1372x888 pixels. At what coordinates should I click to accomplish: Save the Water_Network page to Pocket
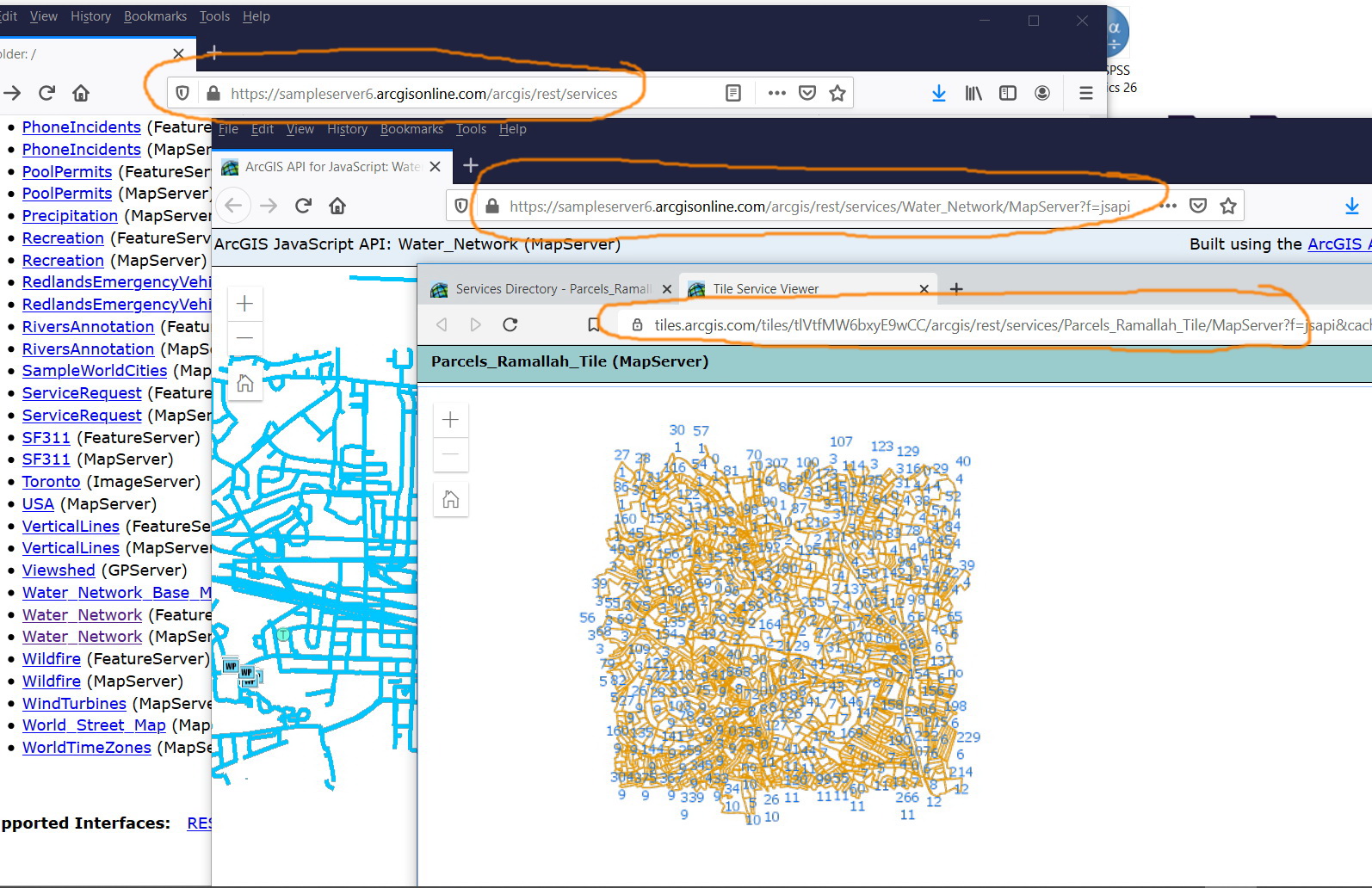coord(1198,206)
